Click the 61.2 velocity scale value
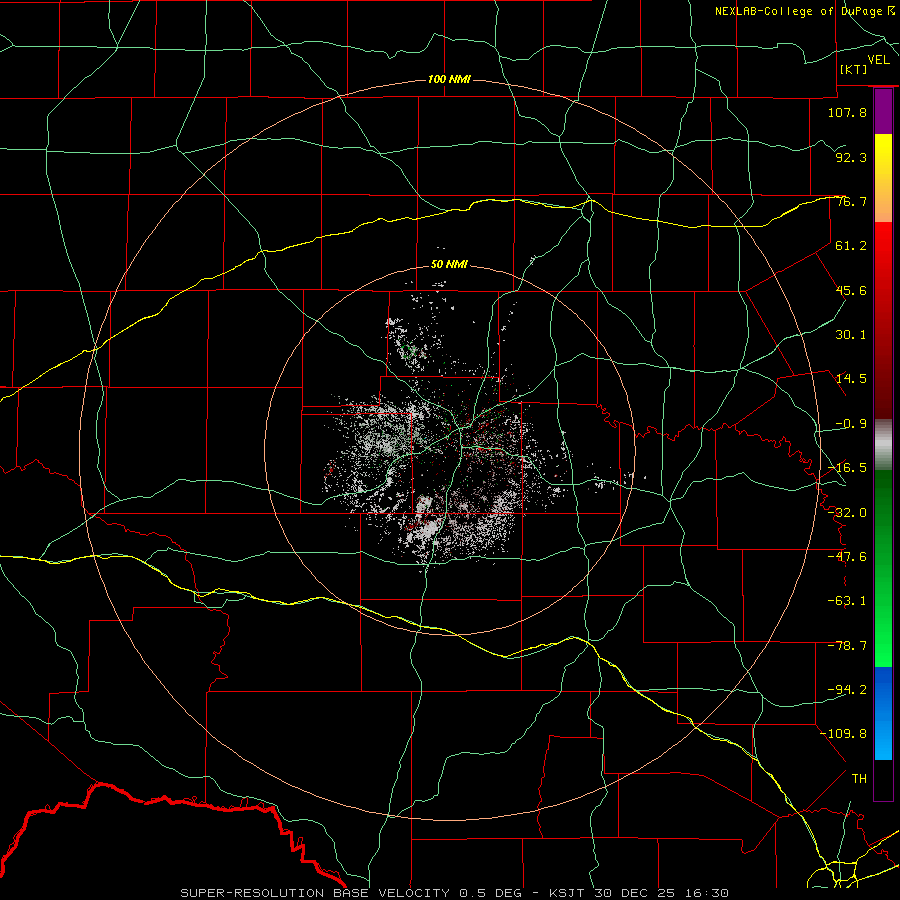 [851, 246]
